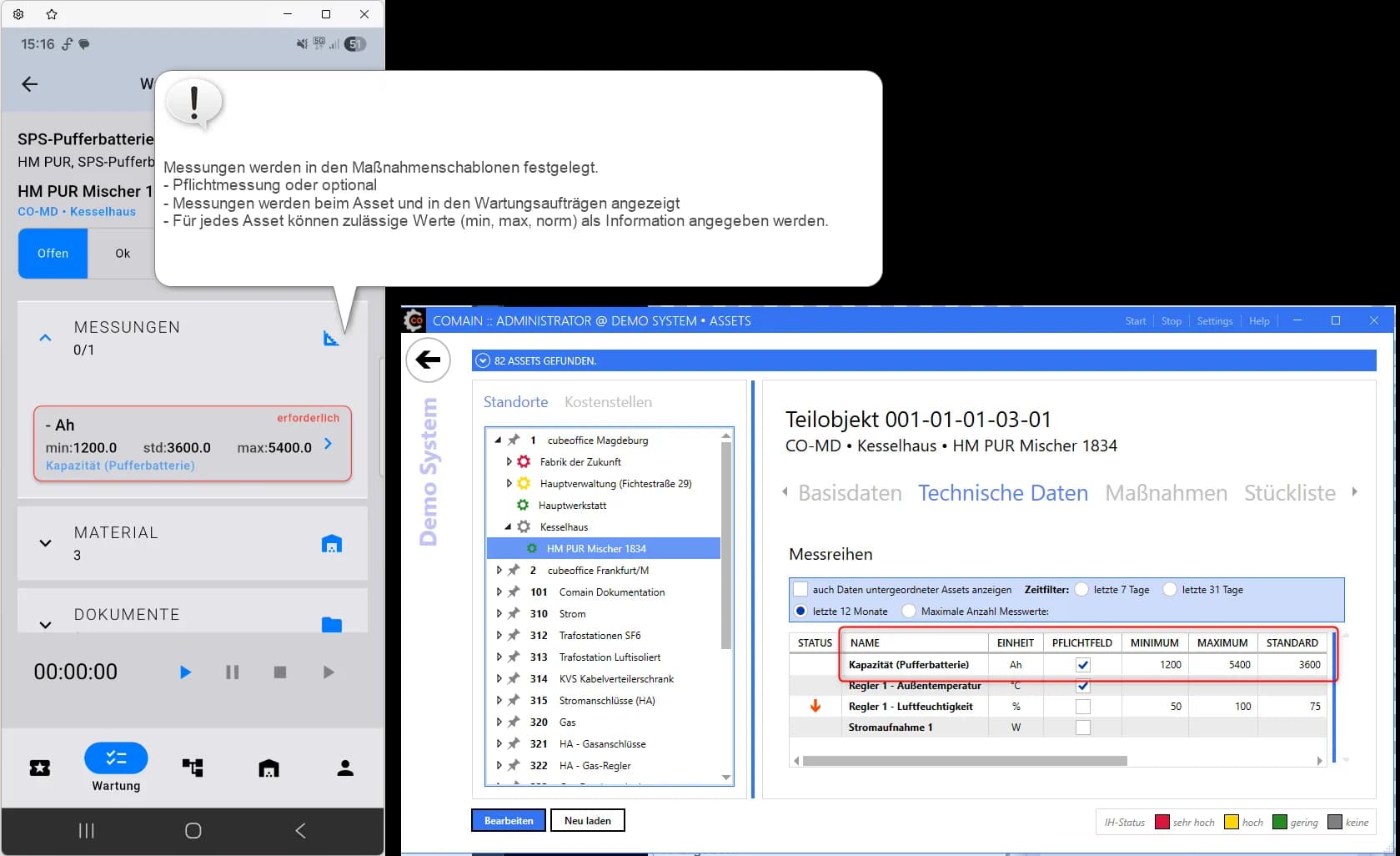Collapse the MESSUNGEN section
The width and height of the screenshot is (1400, 856).
tap(44, 337)
